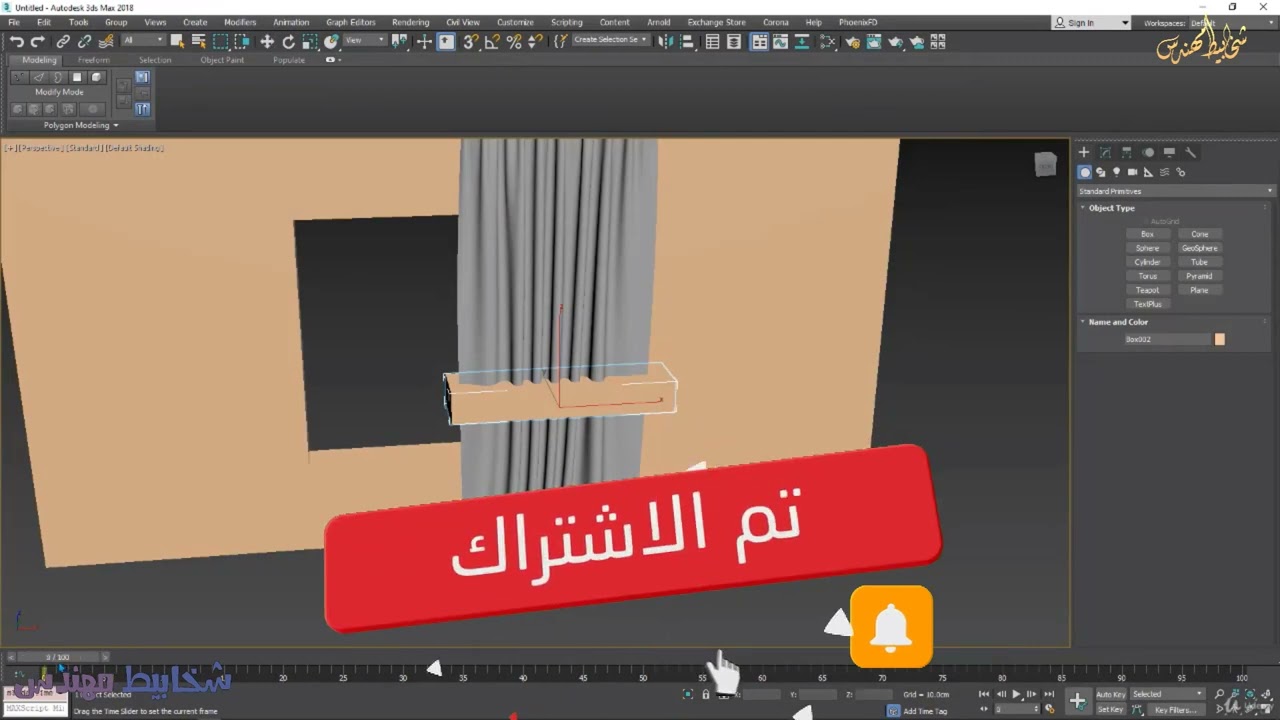The width and height of the screenshot is (1280, 720).
Task: Click the Undo arrow icon
Action: (x=17, y=41)
